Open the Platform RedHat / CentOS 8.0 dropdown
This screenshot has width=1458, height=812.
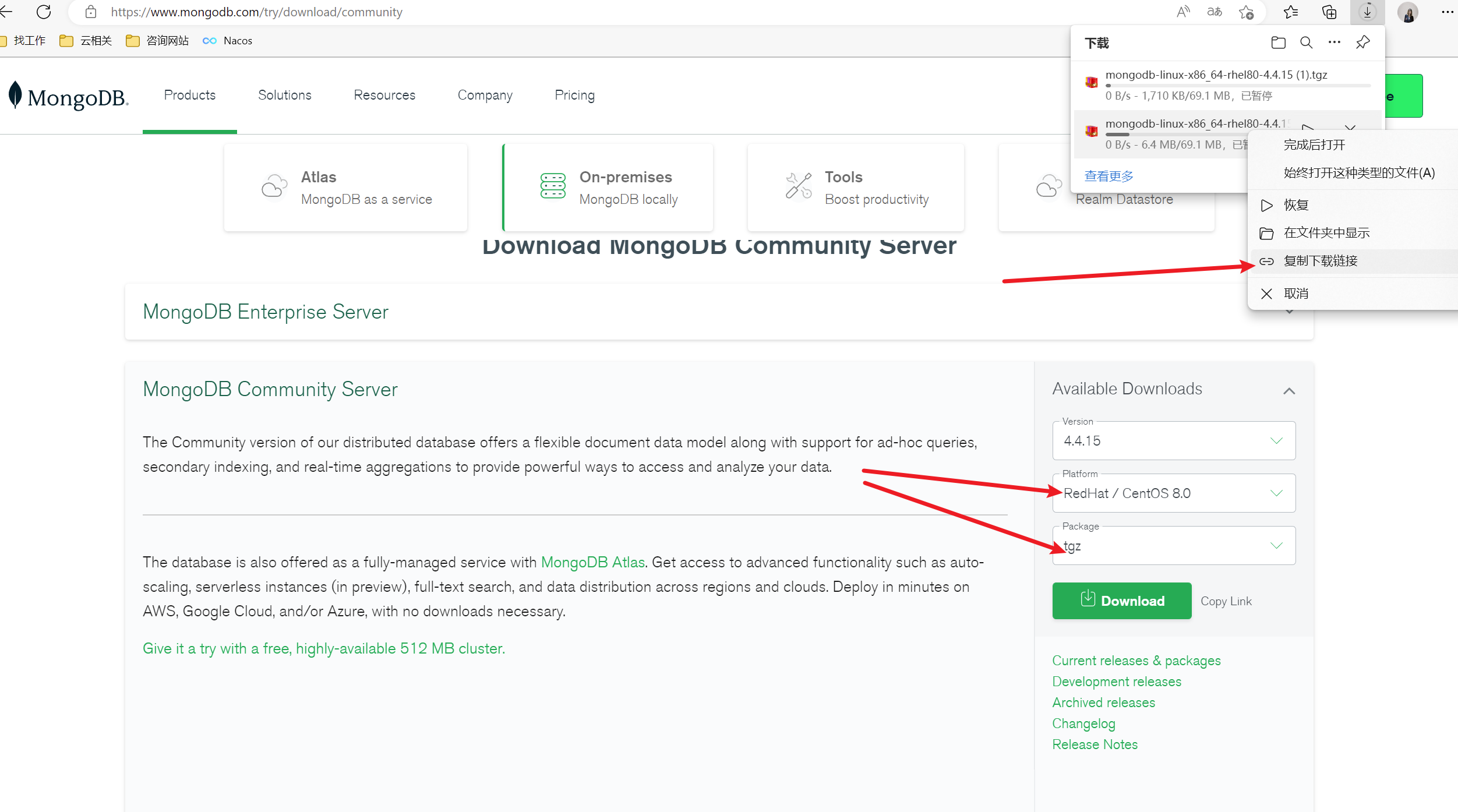[x=1174, y=493]
